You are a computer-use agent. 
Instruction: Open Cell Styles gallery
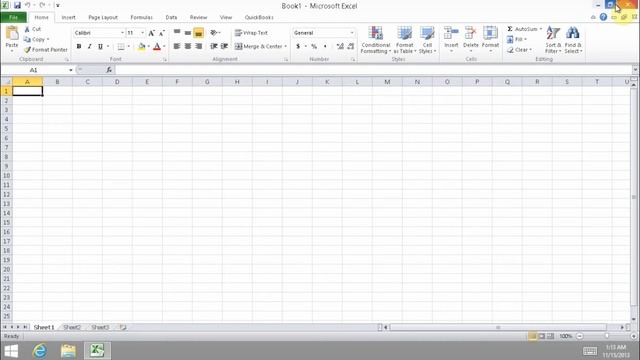(x=427, y=40)
